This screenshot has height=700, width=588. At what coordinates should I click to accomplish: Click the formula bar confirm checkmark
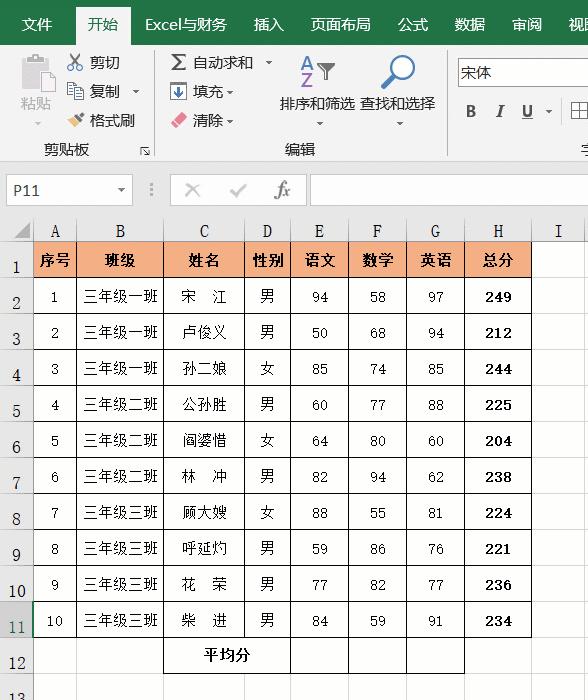pyautogui.click(x=238, y=191)
